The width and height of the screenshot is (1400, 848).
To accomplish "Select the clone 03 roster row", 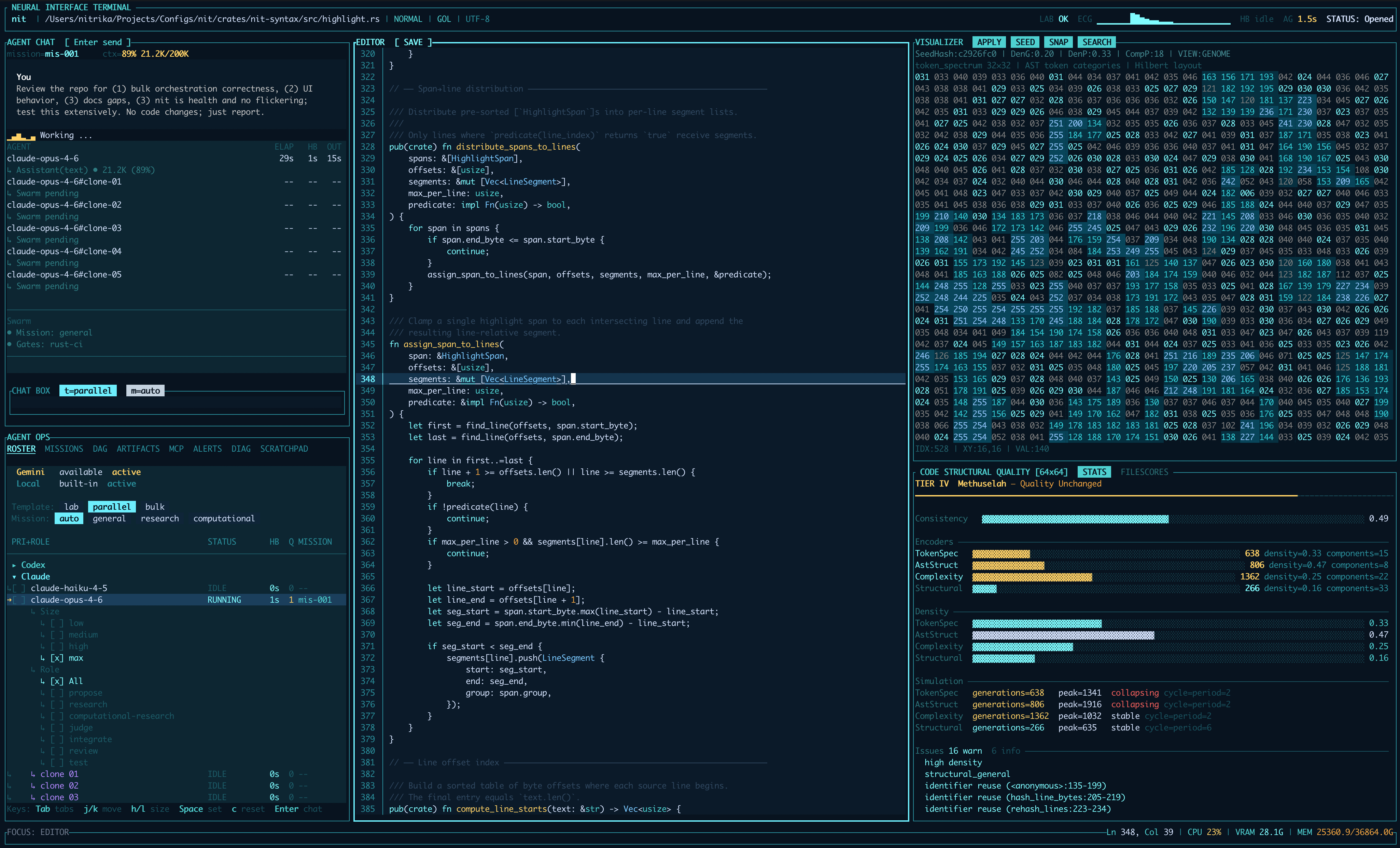I will pos(177,797).
